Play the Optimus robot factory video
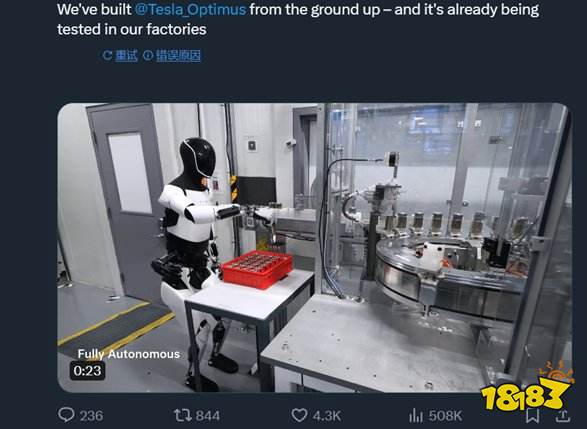 coord(314,247)
